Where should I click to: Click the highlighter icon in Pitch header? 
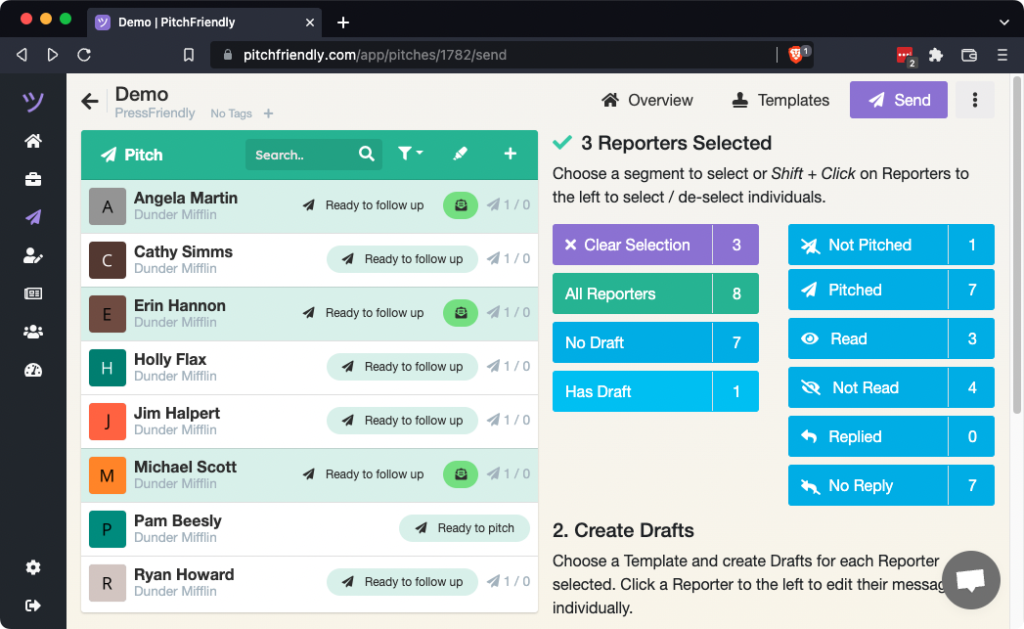pyautogui.click(x=460, y=154)
